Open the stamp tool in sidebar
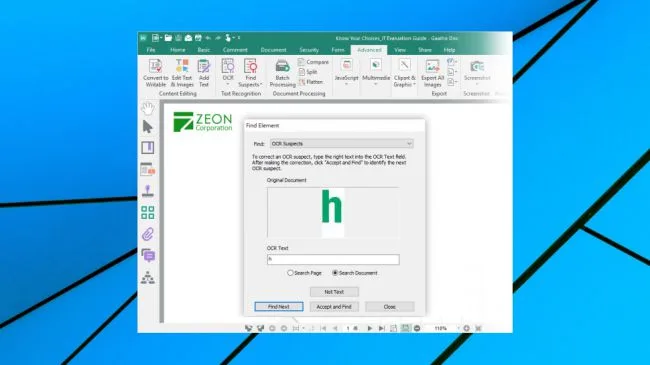 [x=148, y=191]
